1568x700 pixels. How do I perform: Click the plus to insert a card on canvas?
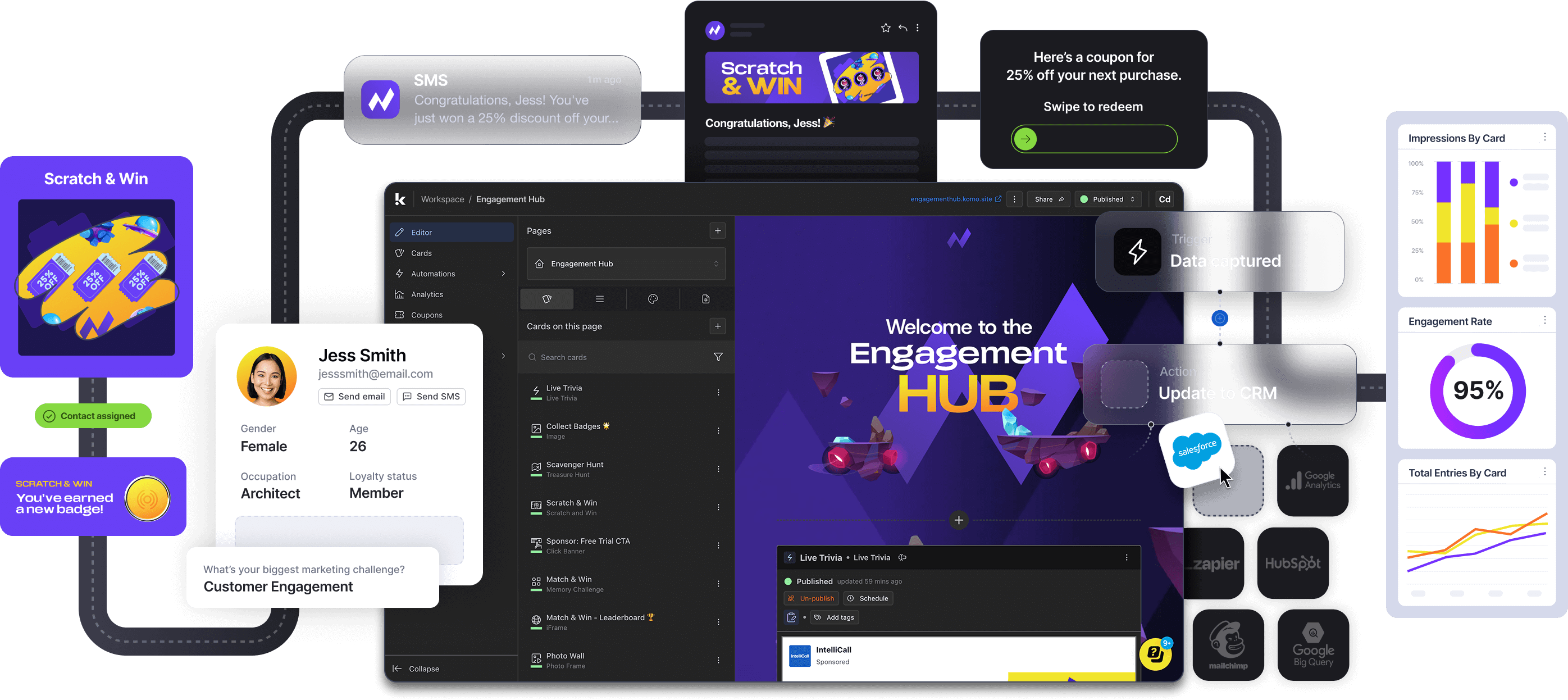tap(959, 520)
